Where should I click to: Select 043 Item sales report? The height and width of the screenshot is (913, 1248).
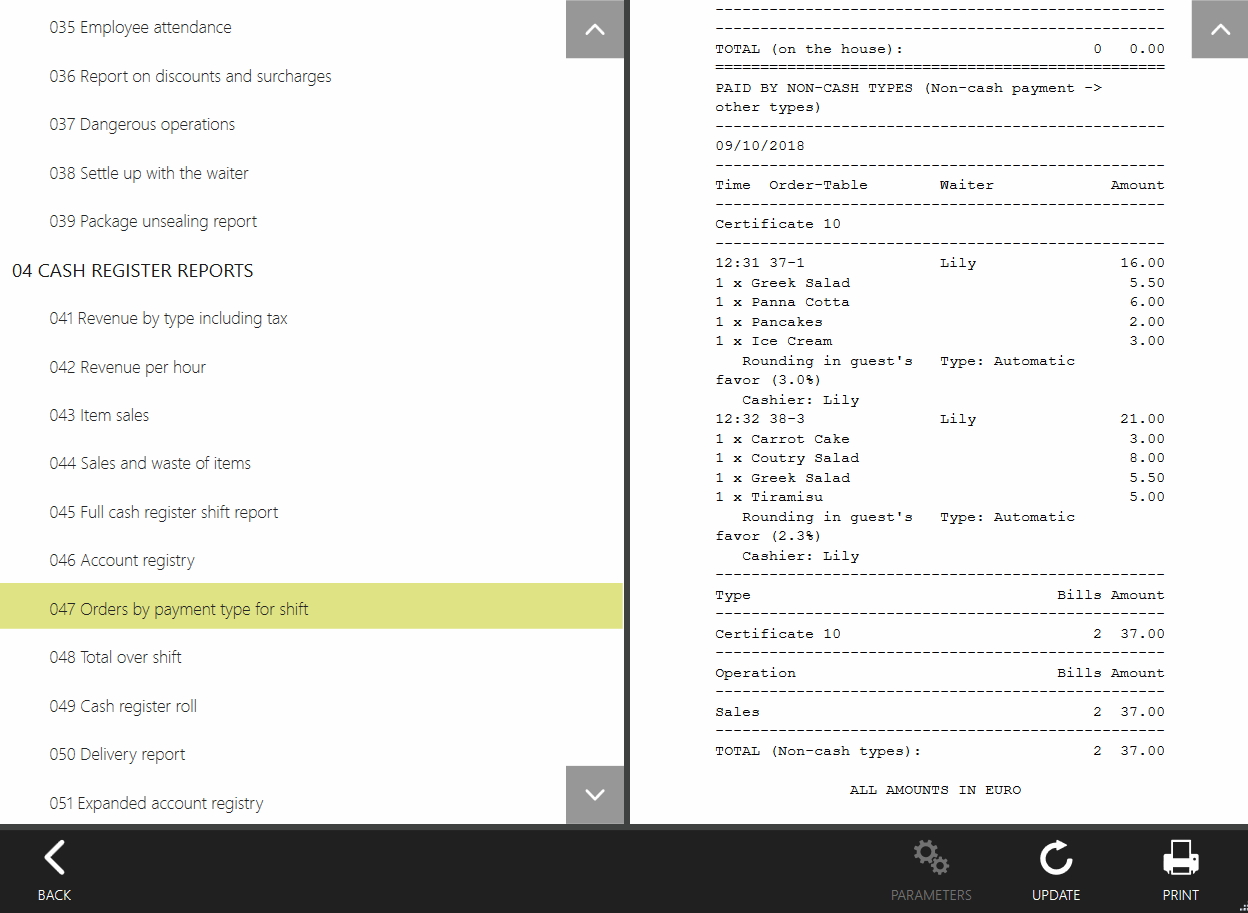99,416
